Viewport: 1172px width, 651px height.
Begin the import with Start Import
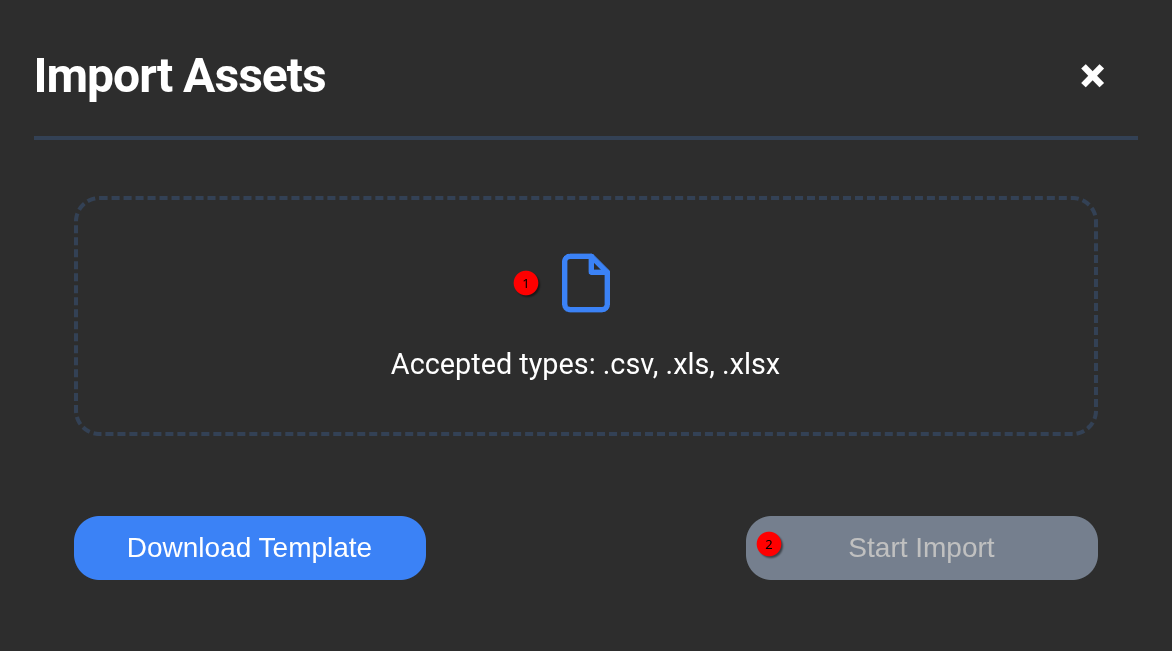click(921, 548)
